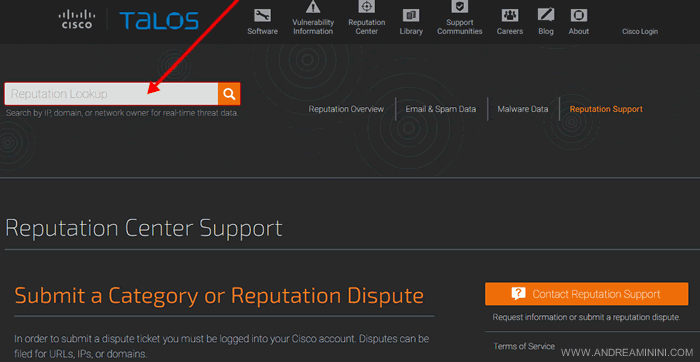Click 'Request information or submit a reputation dispute' text
Image resolution: width=700 pixels, height=362 pixels.
point(586,317)
